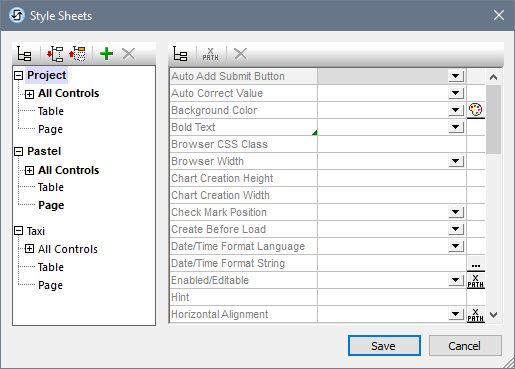Click the XPath icon in properties toolbar
The width and height of the screenshot is (515, 369).
pos(210,54)
